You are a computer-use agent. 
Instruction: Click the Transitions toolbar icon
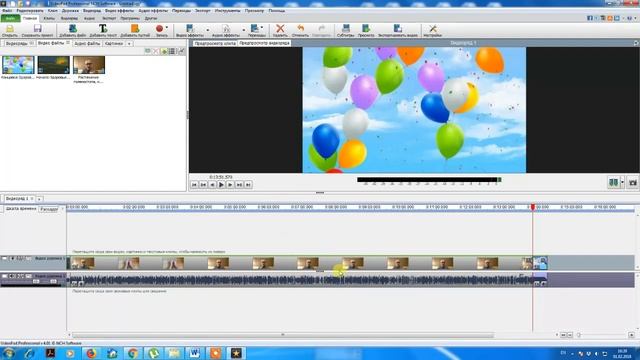pos(255,28)
